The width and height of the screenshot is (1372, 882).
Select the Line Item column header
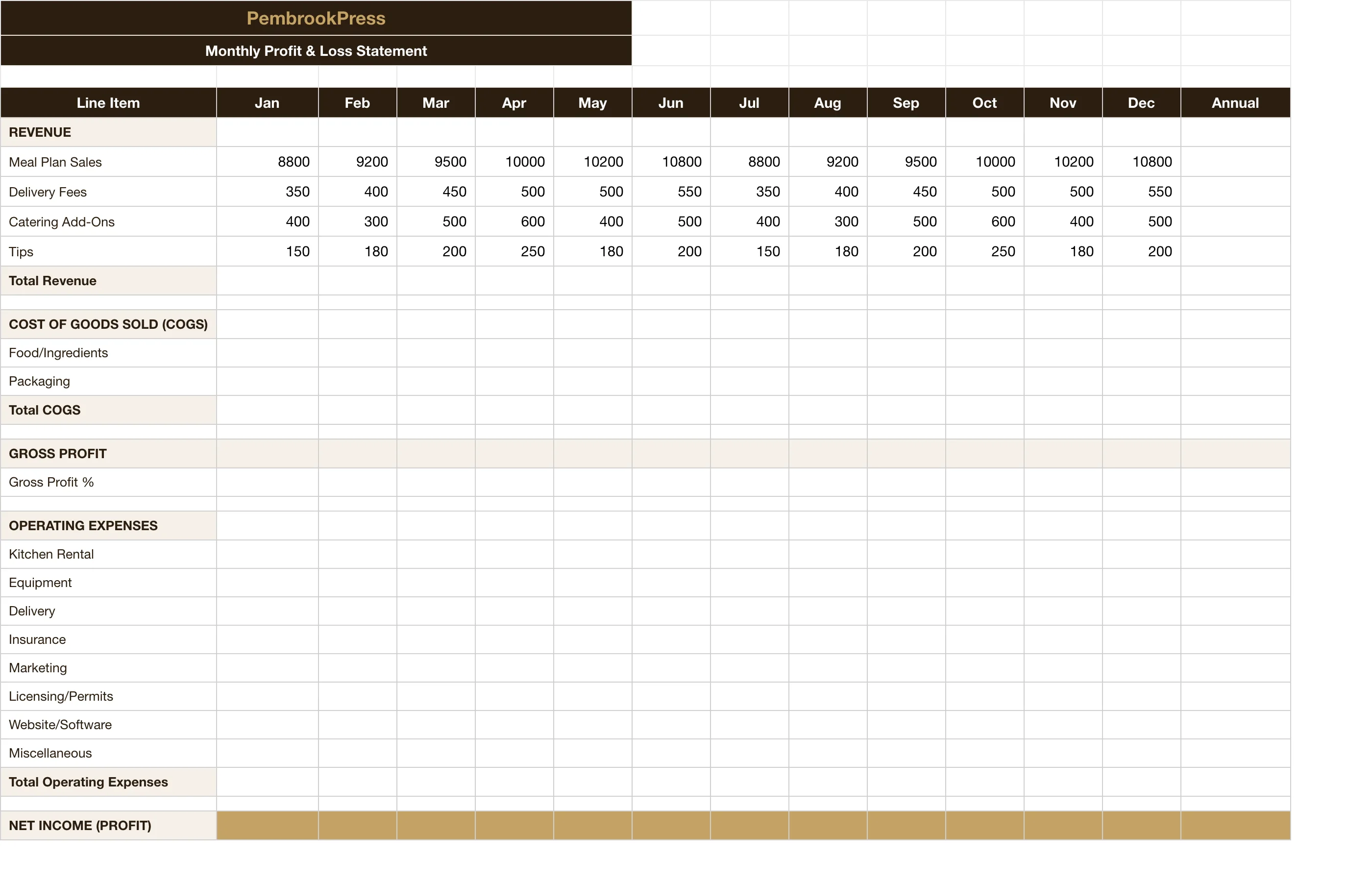108,103
